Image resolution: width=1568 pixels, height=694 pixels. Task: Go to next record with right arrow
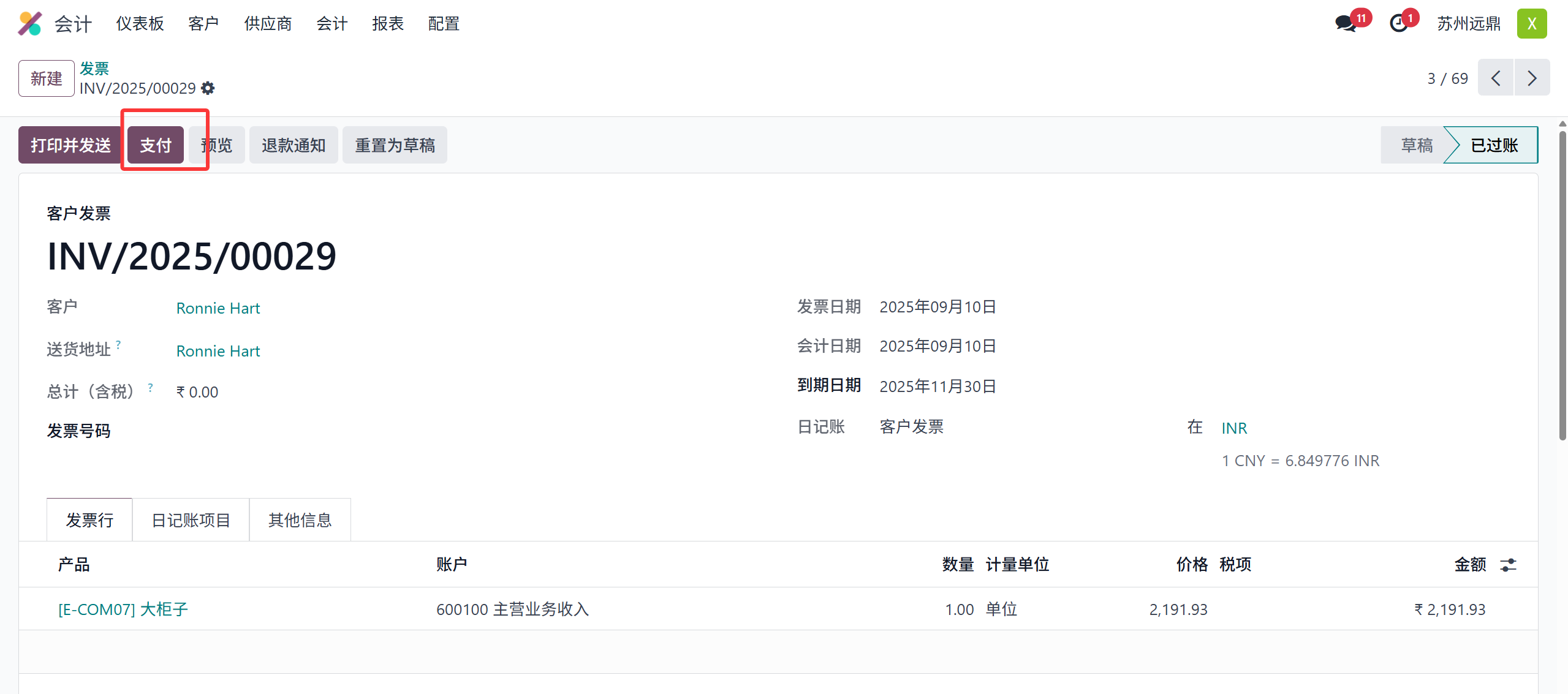coord(1532,78)
